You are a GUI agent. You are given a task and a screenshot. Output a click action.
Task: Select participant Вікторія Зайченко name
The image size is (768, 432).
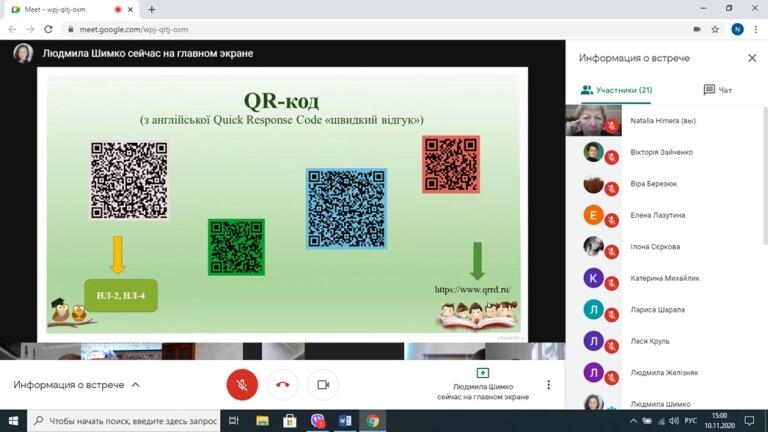661,152
